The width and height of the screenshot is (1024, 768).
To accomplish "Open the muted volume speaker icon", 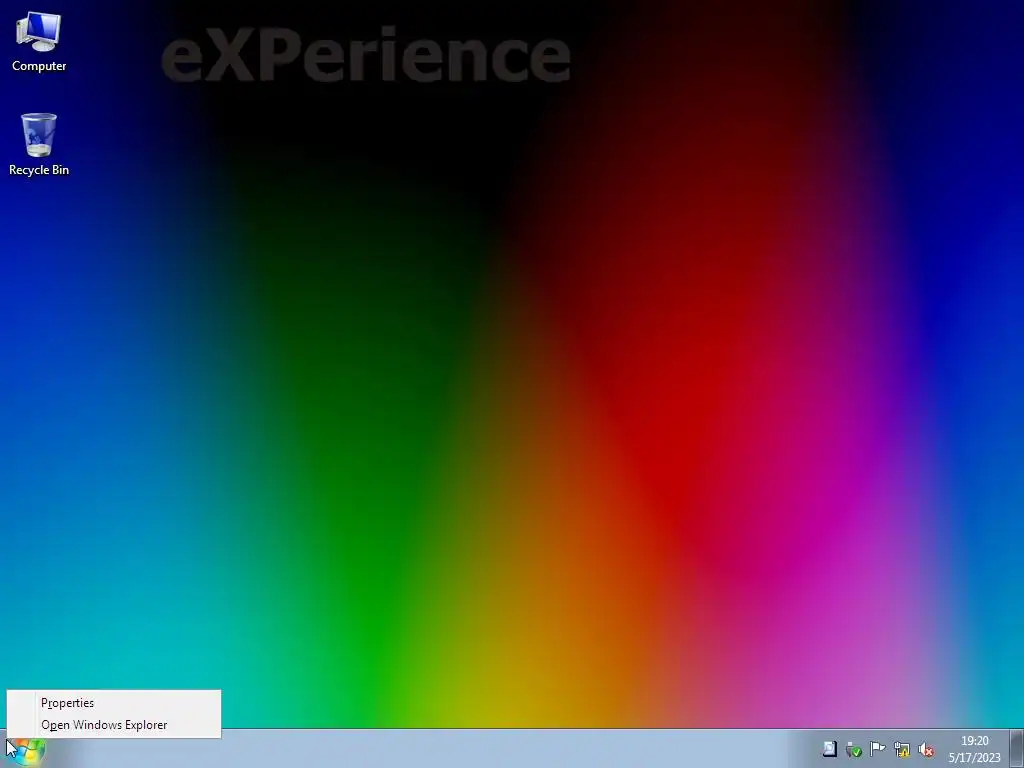I will [x=926, y=749].
